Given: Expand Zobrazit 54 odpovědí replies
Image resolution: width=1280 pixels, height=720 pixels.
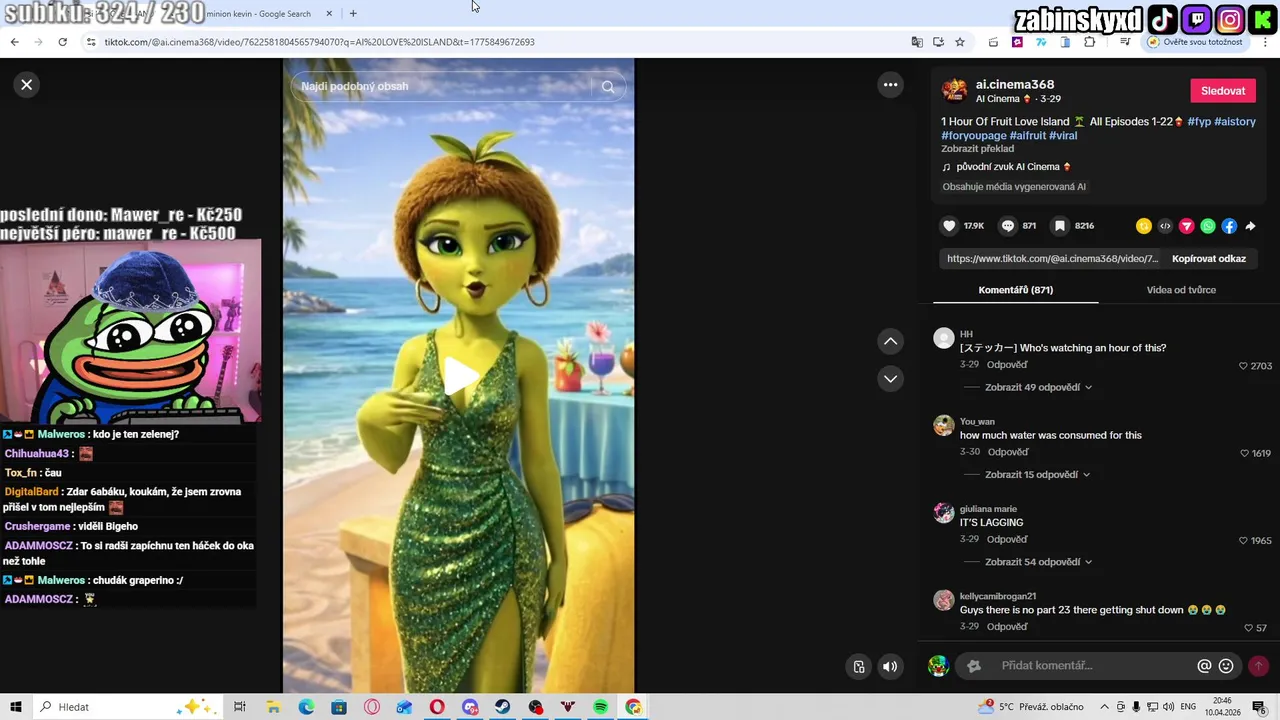Looking at the screenshot, I should (x=1038, y=562).
